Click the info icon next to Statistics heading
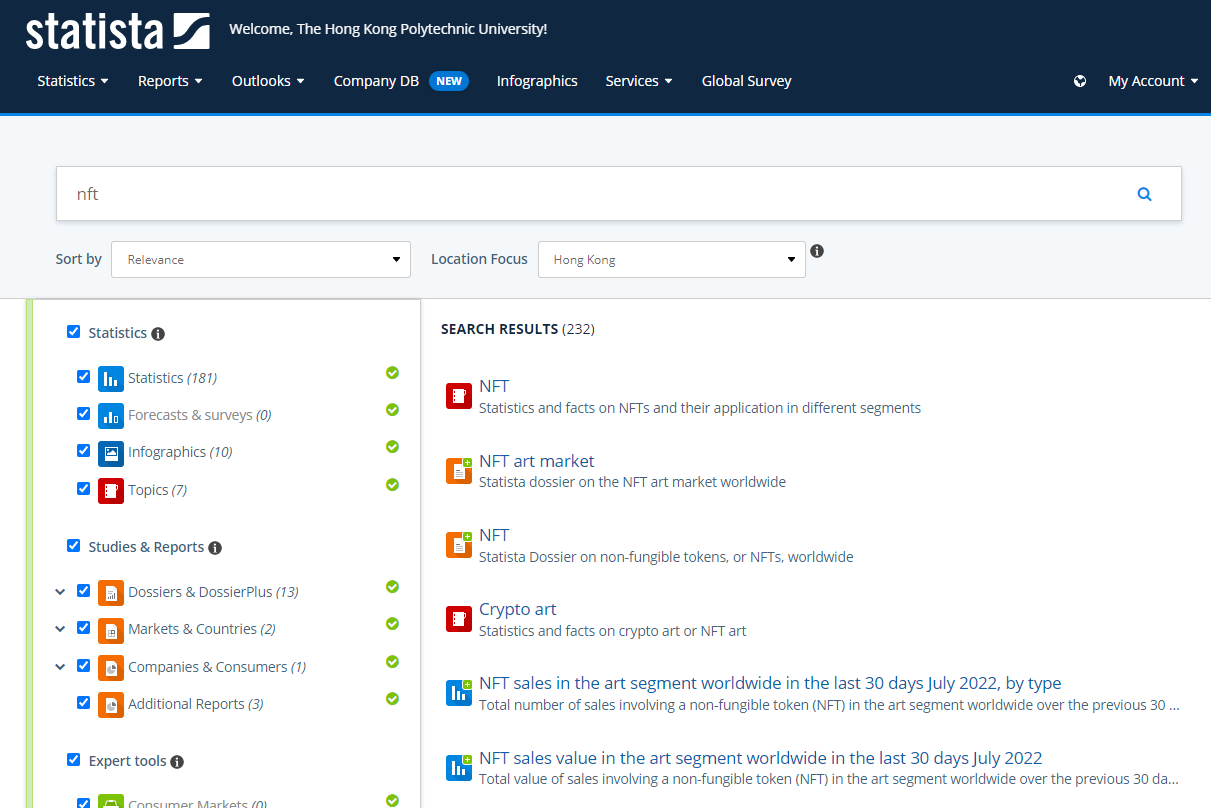 pyautogui.click(x=158, y=334)
